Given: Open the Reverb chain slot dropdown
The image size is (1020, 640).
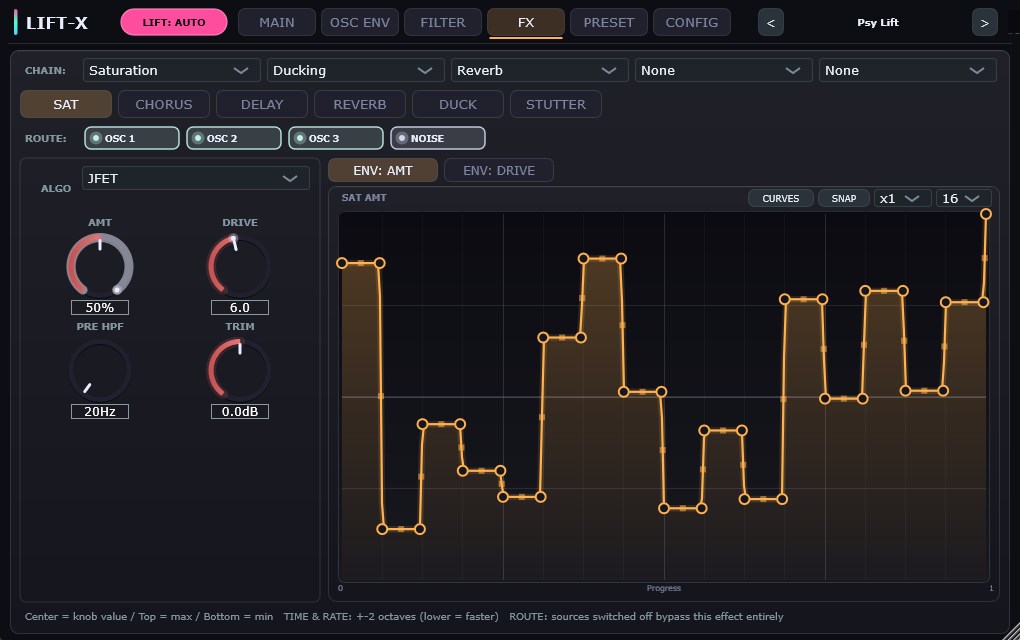Looking at the screenshot, I should pos(540,70).
